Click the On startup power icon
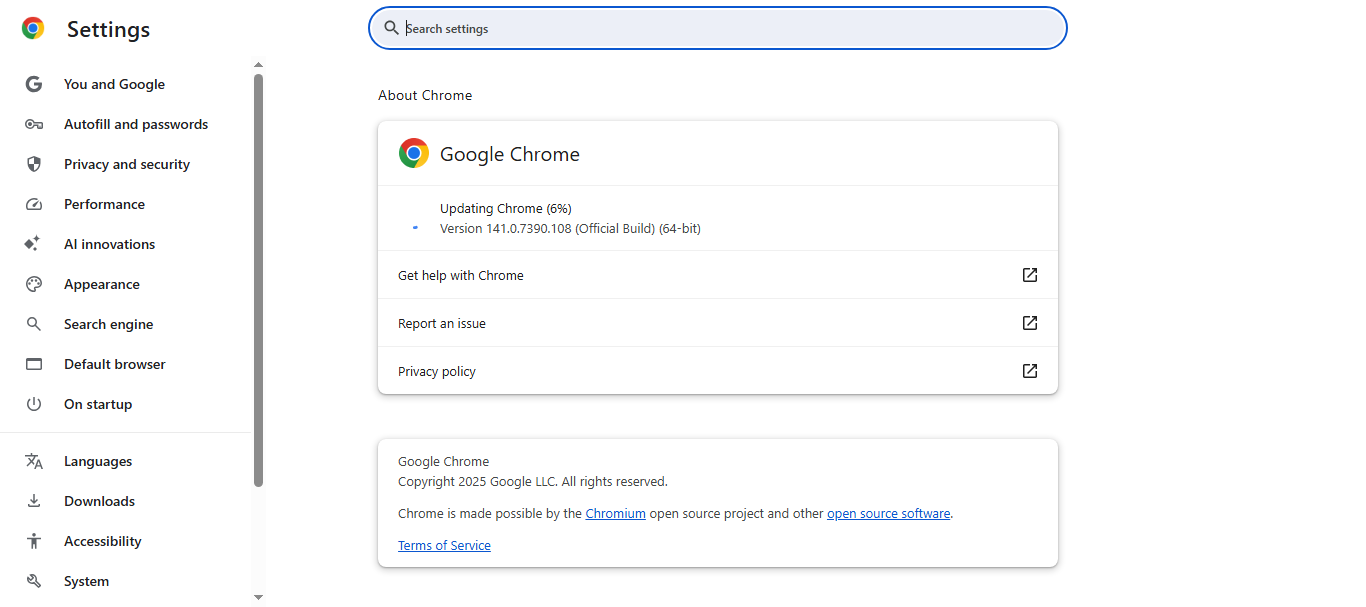The width and height of the screenshot is (1366, 607). (35, 404)
